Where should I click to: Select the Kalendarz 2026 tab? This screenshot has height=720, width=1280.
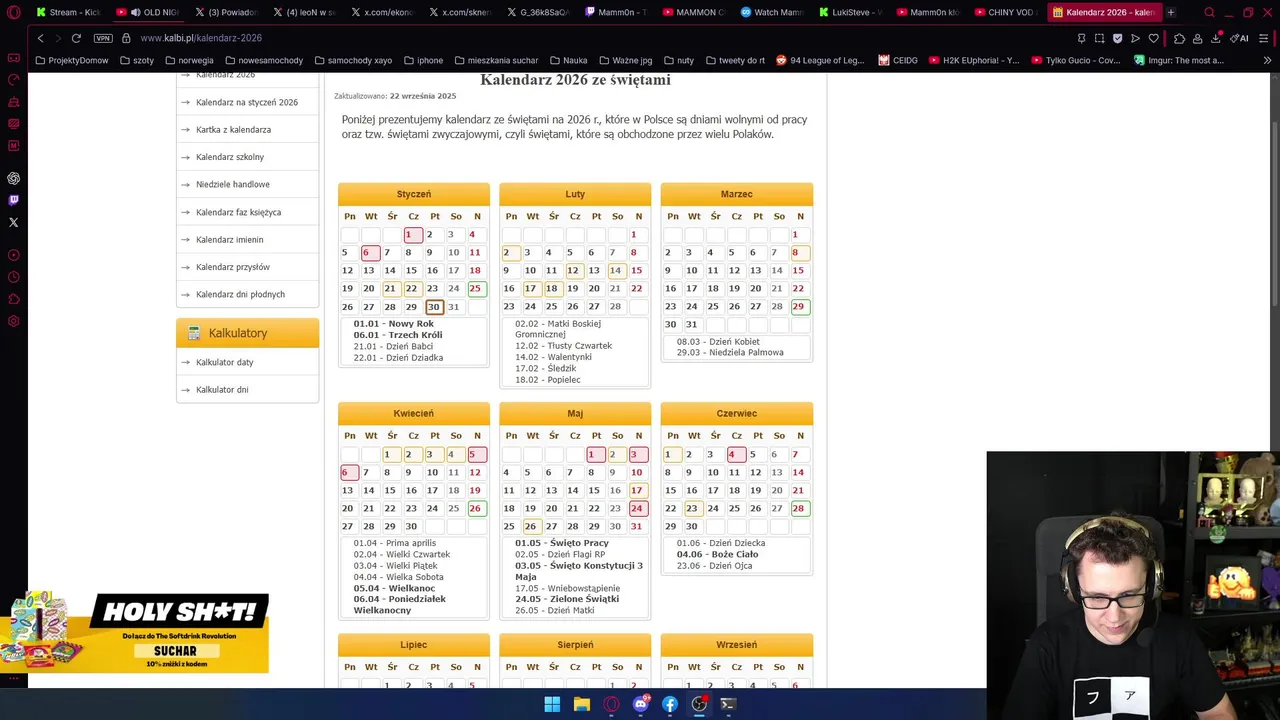1103,12
